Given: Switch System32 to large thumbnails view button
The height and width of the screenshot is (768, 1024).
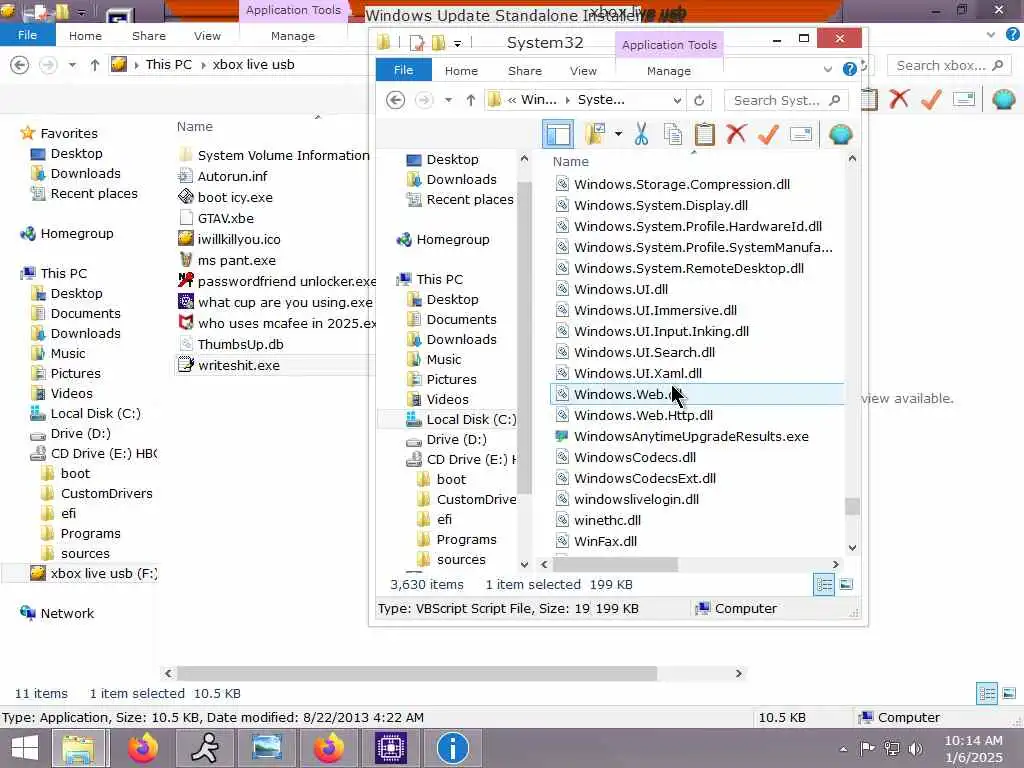Looking at the screenshot, I should coord(846,584).
